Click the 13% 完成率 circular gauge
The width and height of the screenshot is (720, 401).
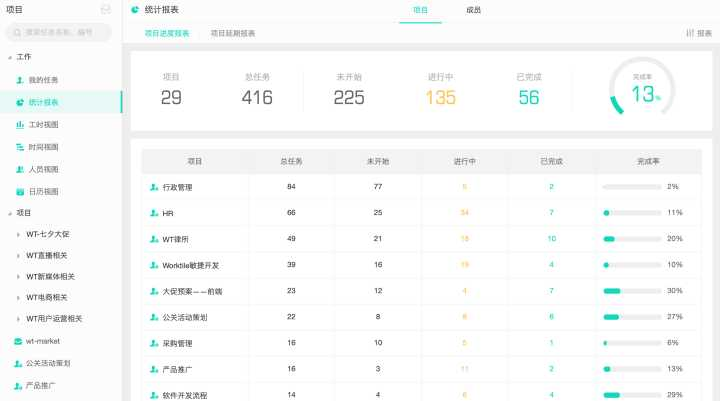pyautogui.click(x=642, y=88)
